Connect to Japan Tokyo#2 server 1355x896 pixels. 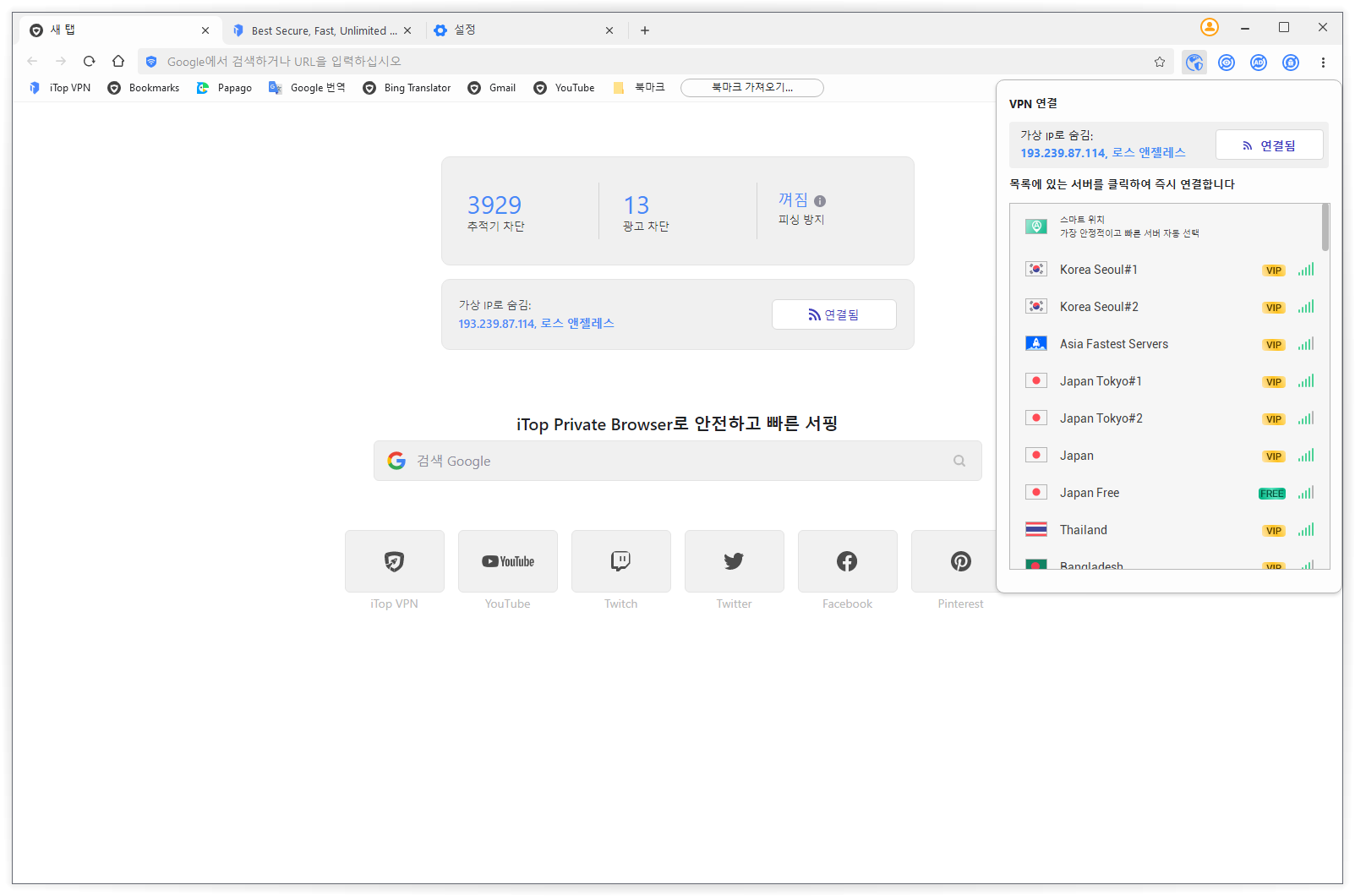pyautogui.click(x=1166, y=418)
